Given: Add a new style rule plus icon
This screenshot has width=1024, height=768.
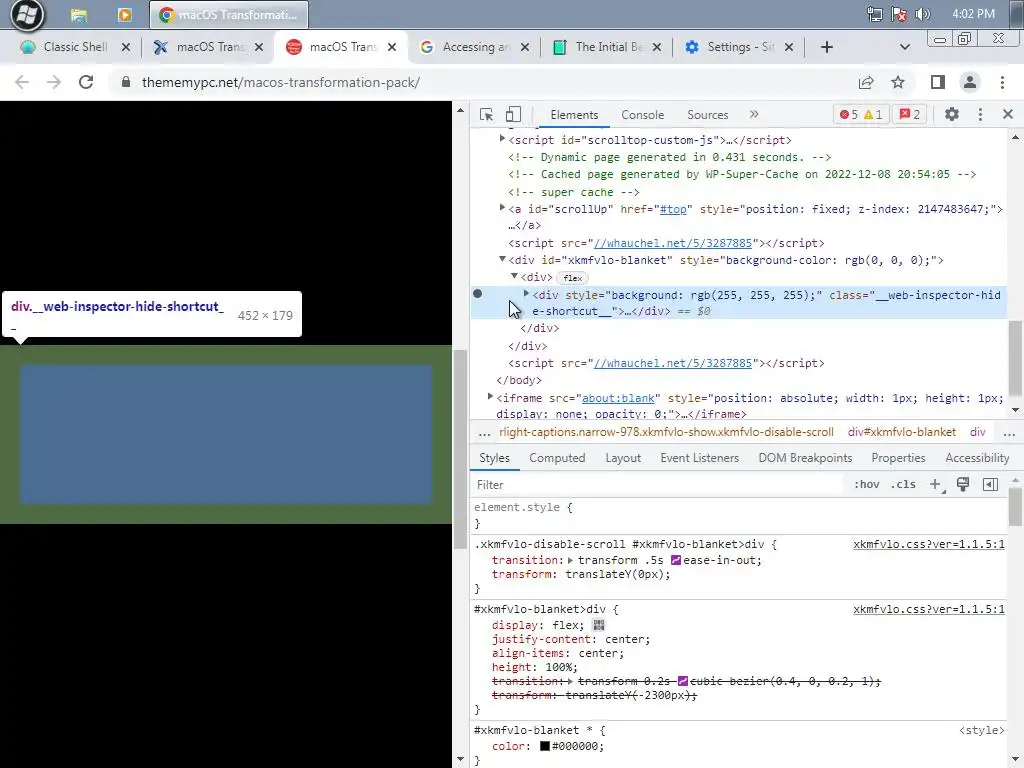Looking at the screenshot, I should (936, 485).
